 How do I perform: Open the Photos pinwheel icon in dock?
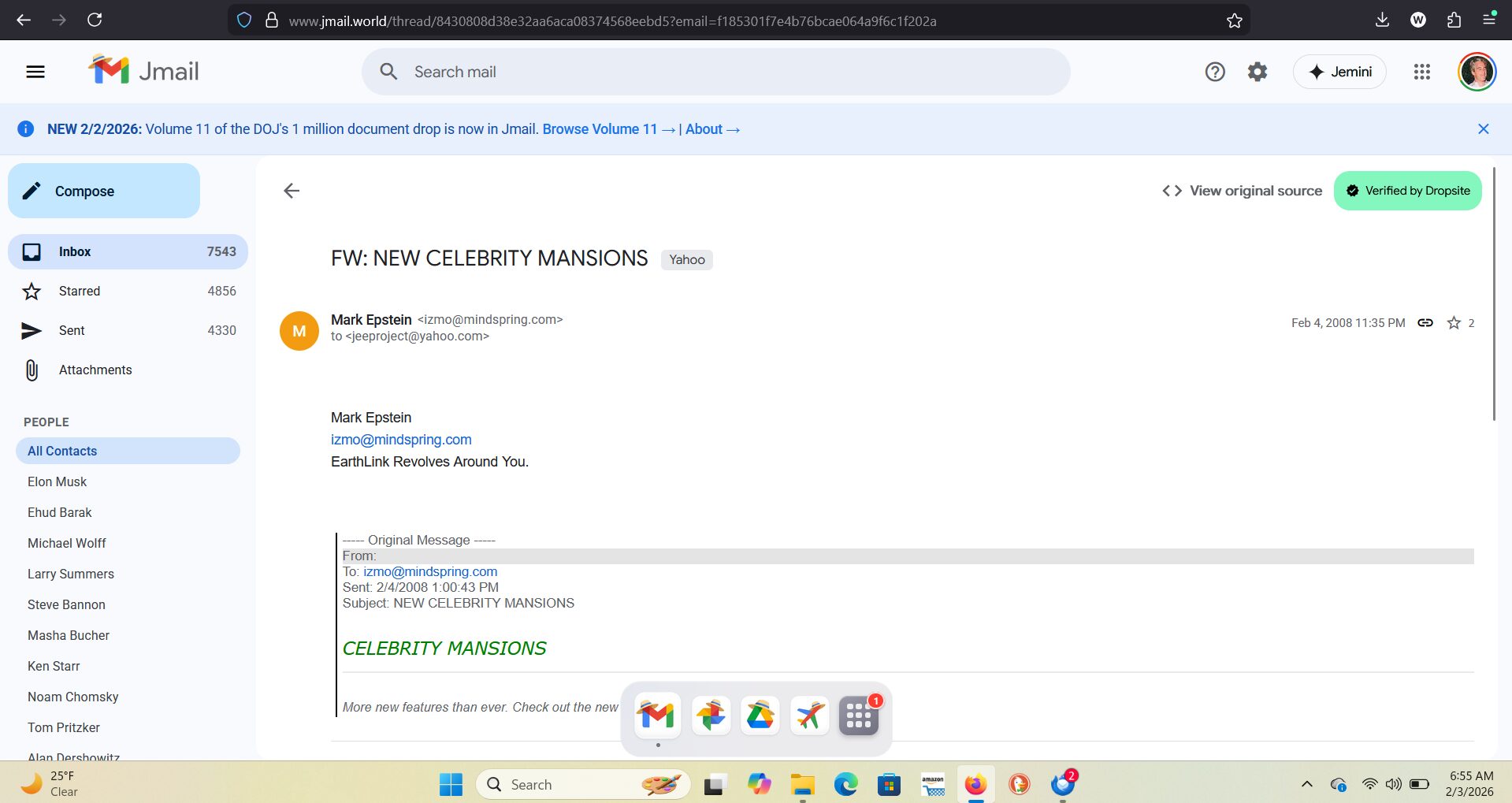tap(711, 716)
